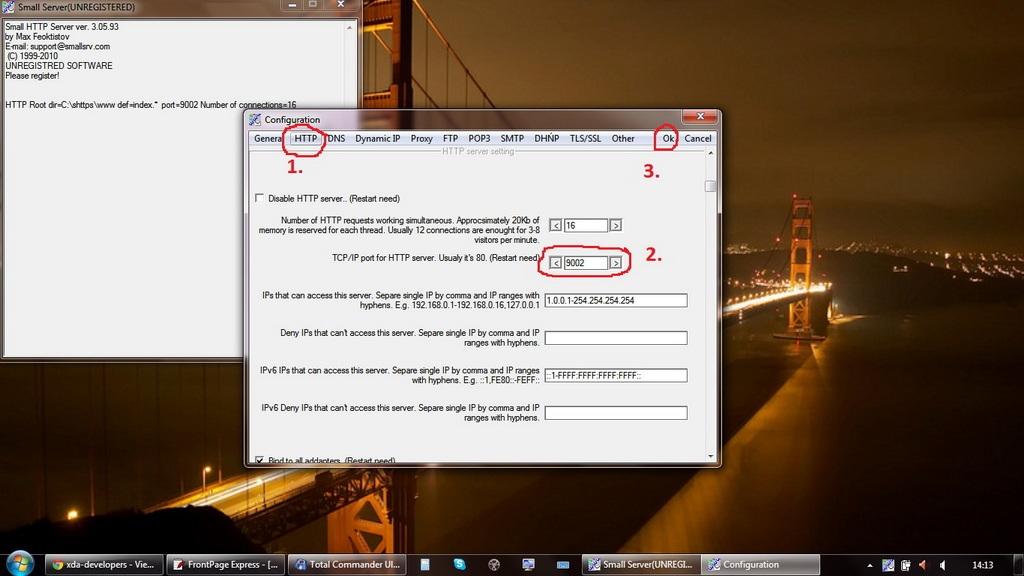This screenshot has height=576, width=1024.
Task: Maximize the Small Server window
Action: tap(313, 5)
